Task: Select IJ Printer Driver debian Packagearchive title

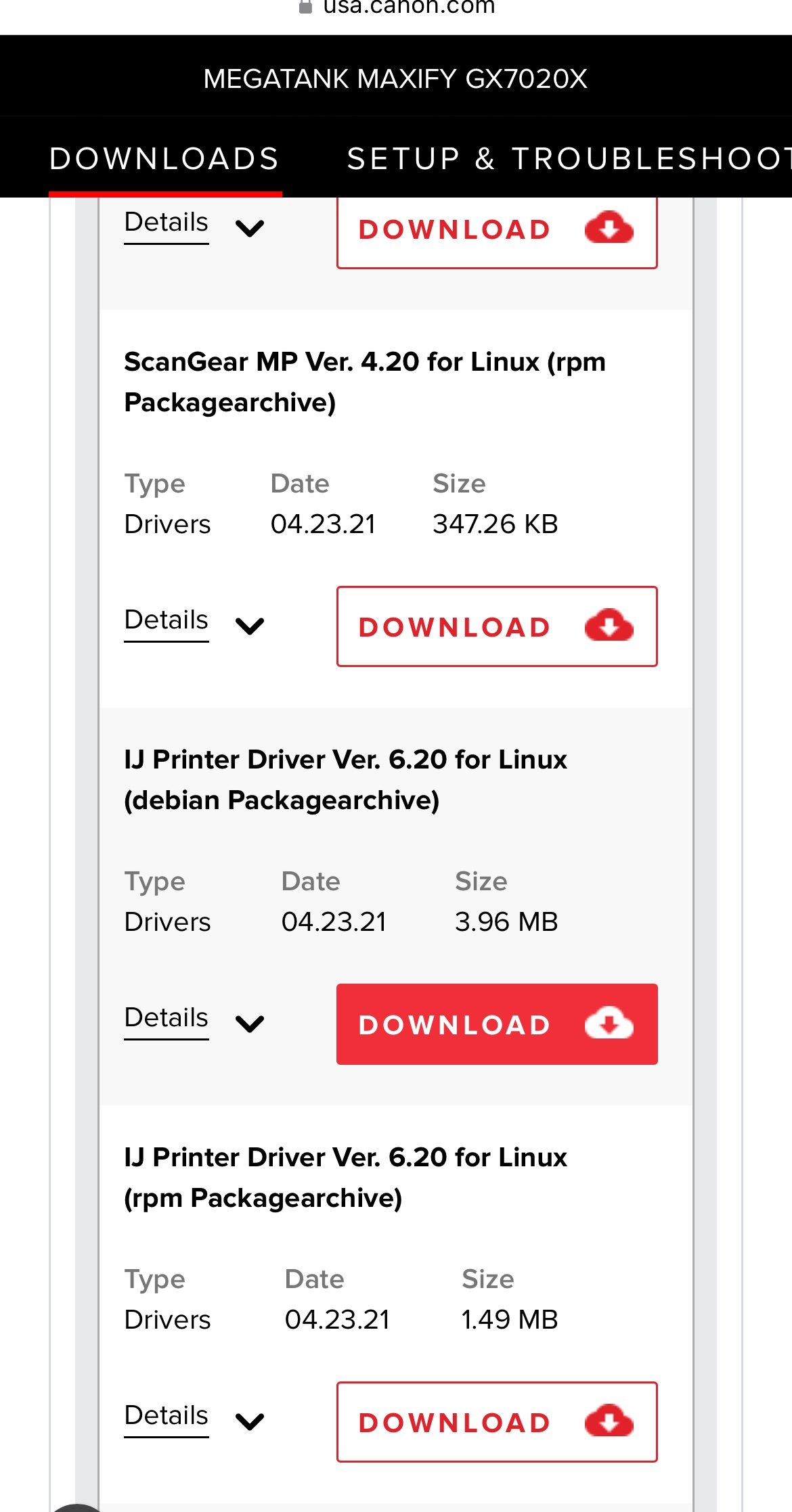Action: click(346, 780)
